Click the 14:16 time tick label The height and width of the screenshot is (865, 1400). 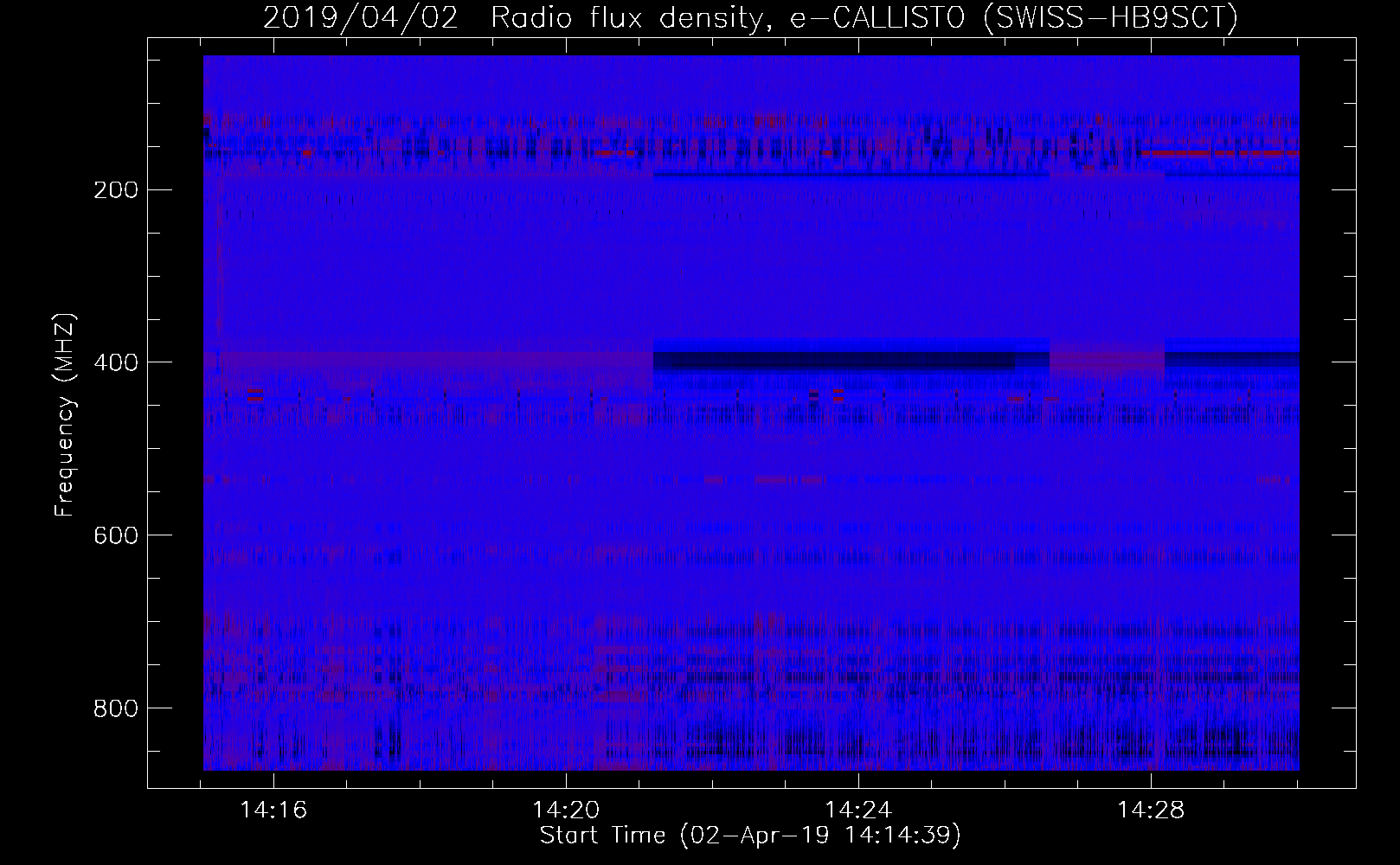[273, 811]
